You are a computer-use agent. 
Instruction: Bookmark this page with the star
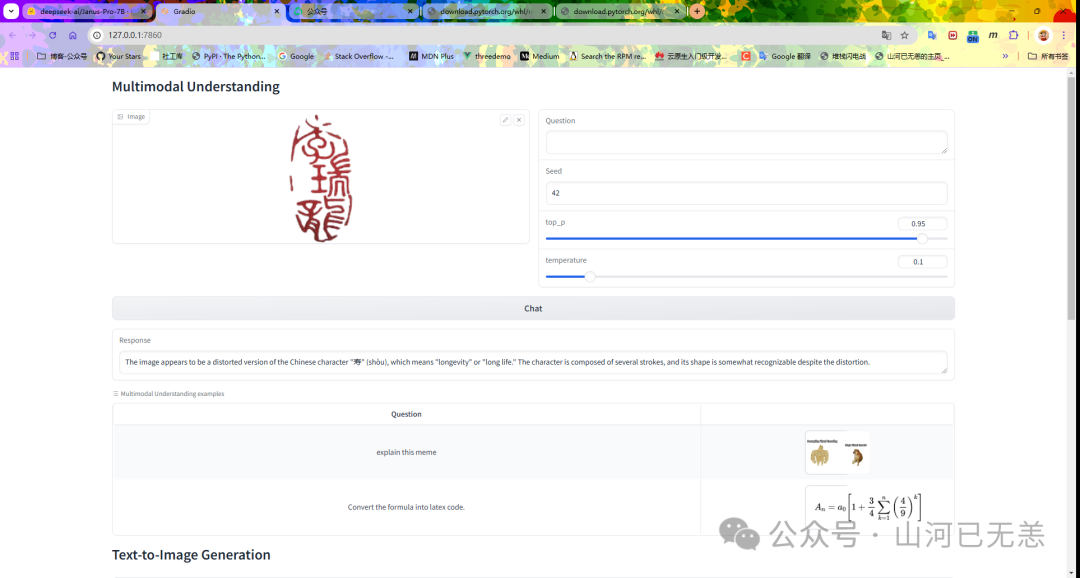[x=904, y=35]
